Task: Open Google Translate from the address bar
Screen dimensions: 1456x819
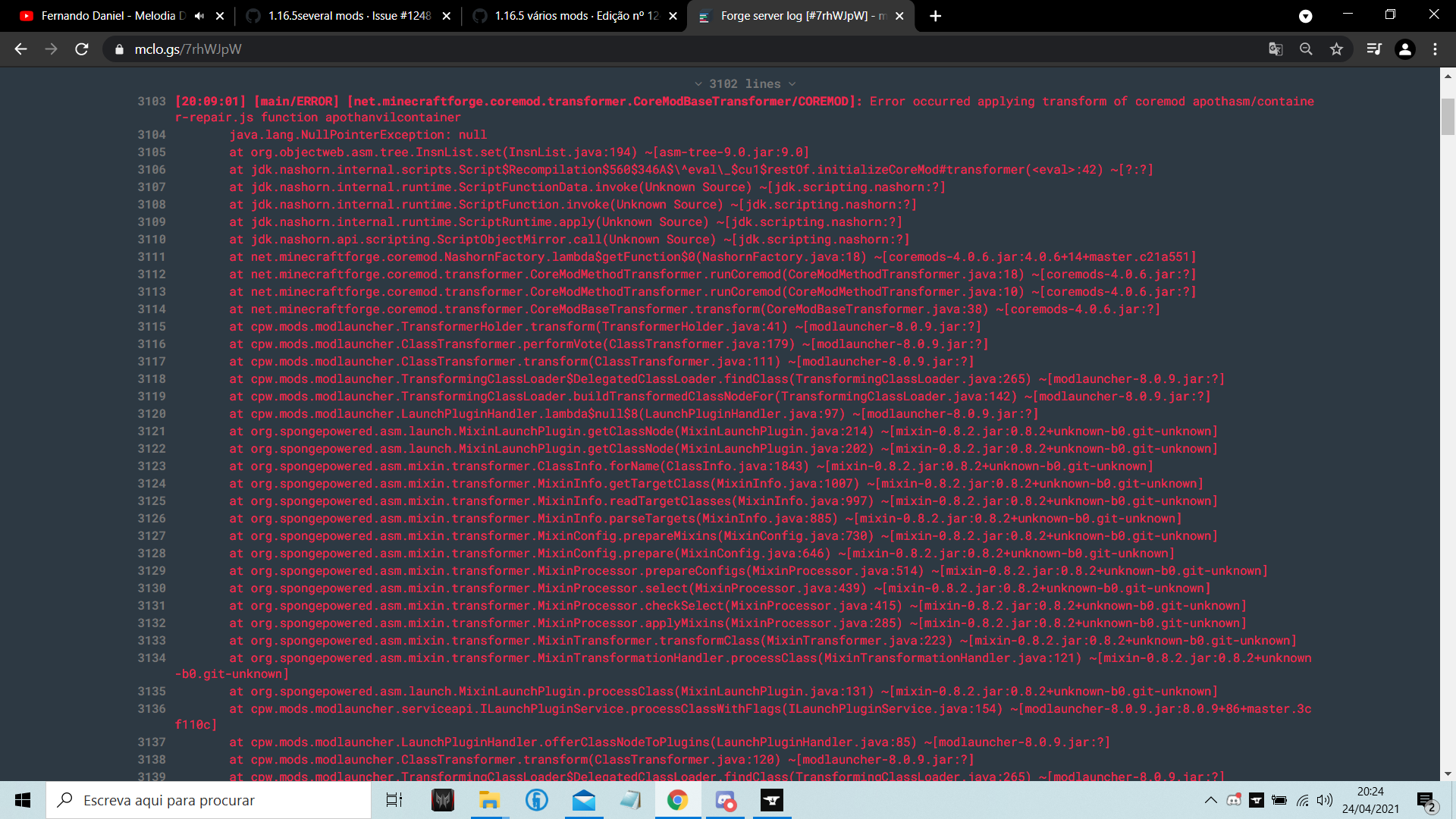Action: pyautogui.click(x=1276, y=49)
